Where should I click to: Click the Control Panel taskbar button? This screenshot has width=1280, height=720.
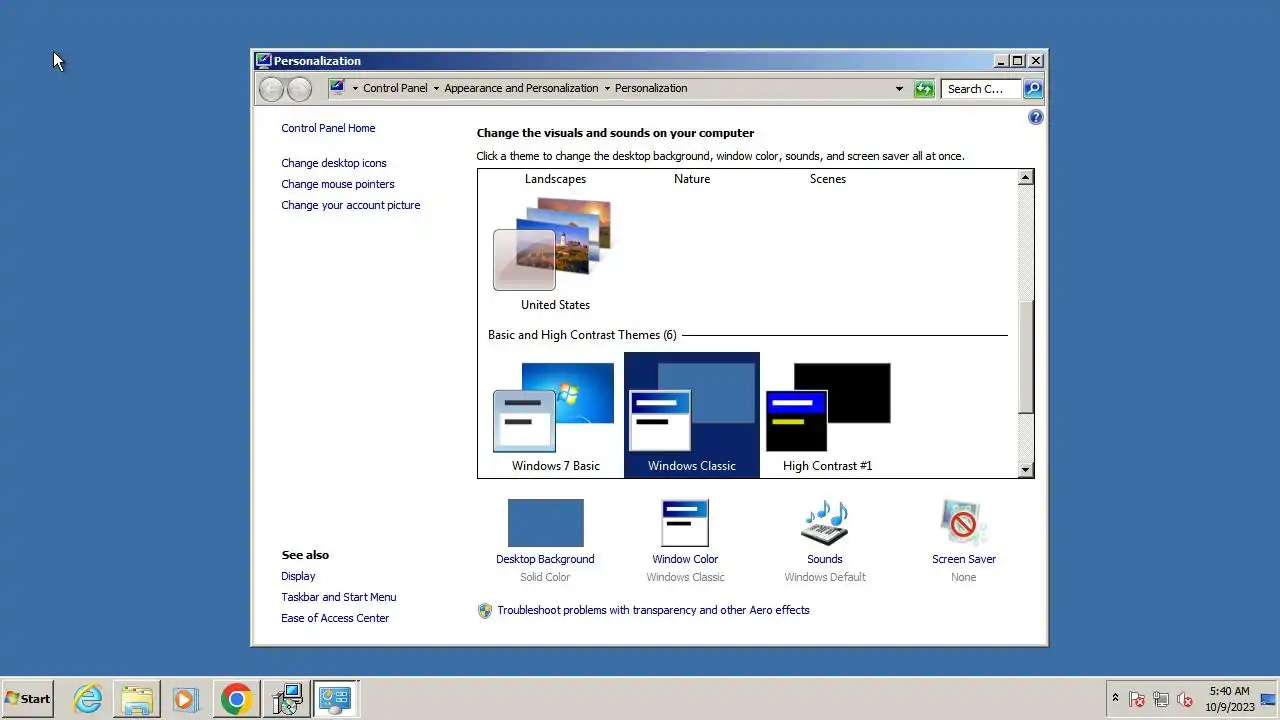335,699
